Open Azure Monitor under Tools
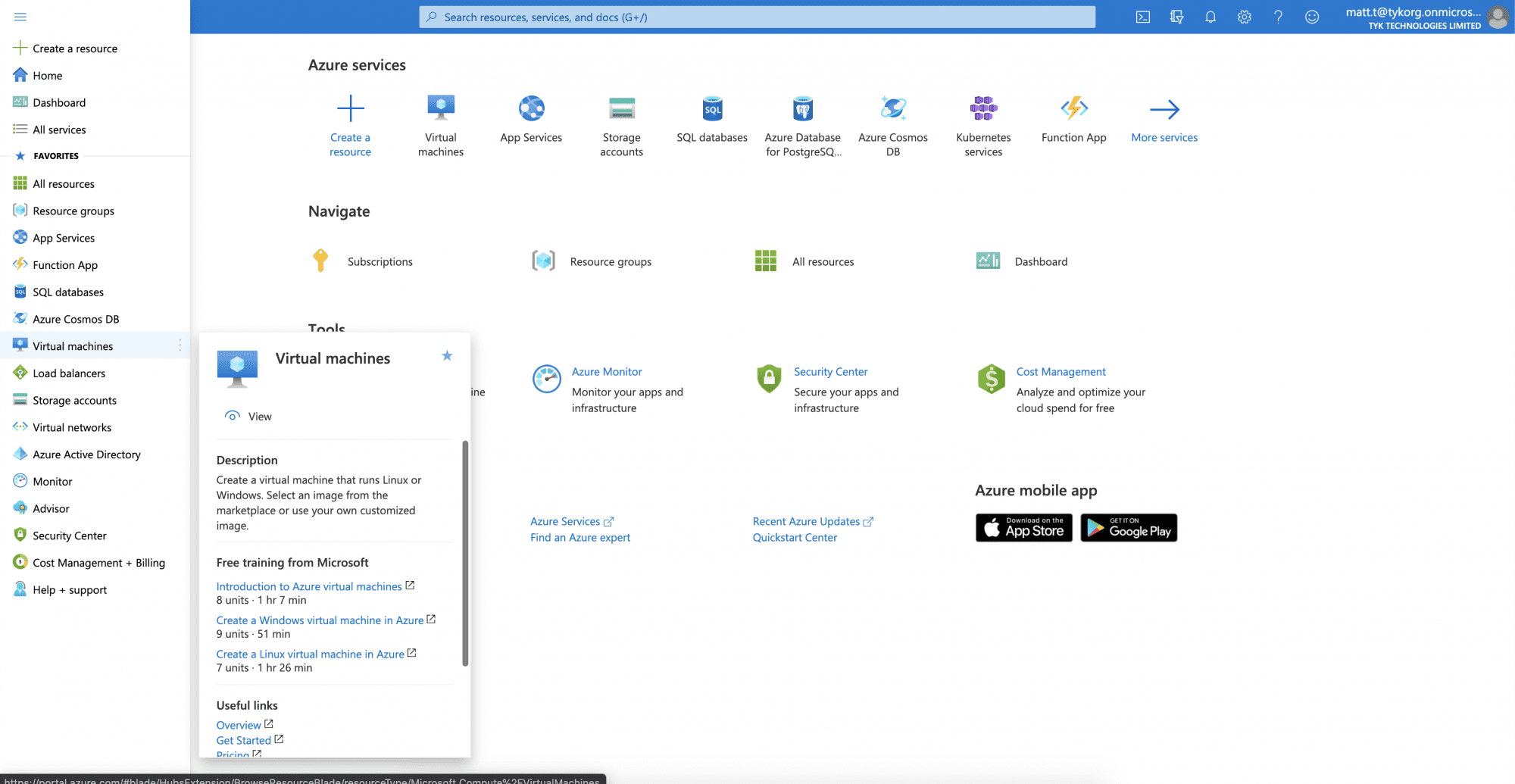The height and width of the screenshot is (784, 1515). 607,371
